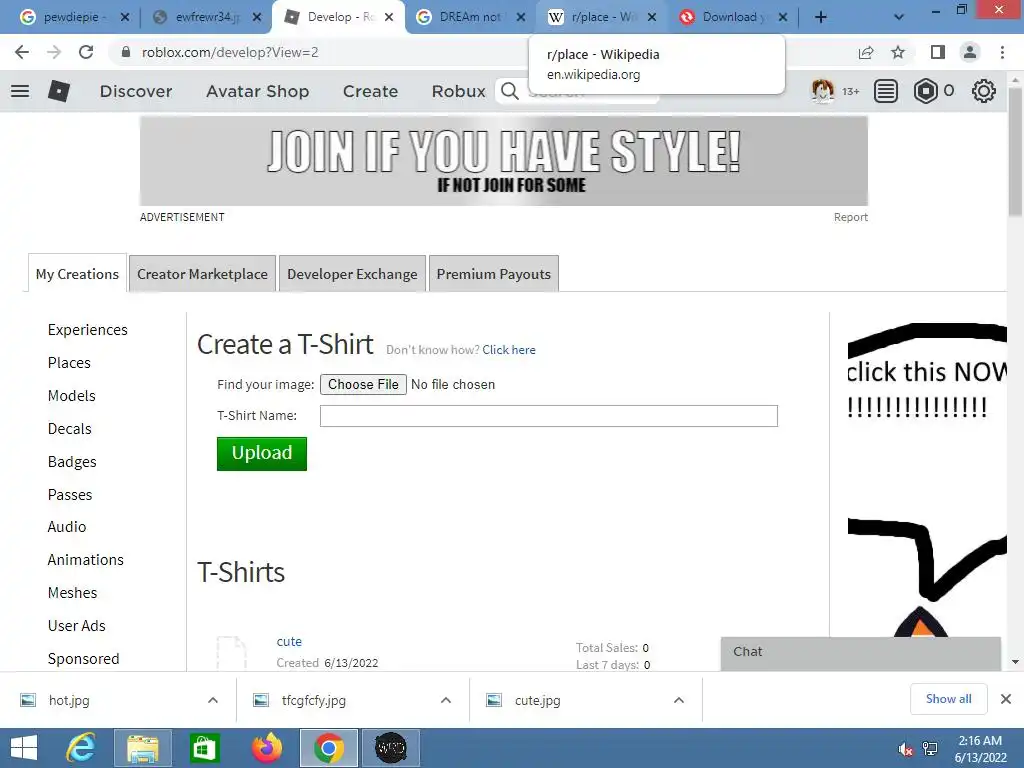Select the My Creations tab

click(77, 274)
